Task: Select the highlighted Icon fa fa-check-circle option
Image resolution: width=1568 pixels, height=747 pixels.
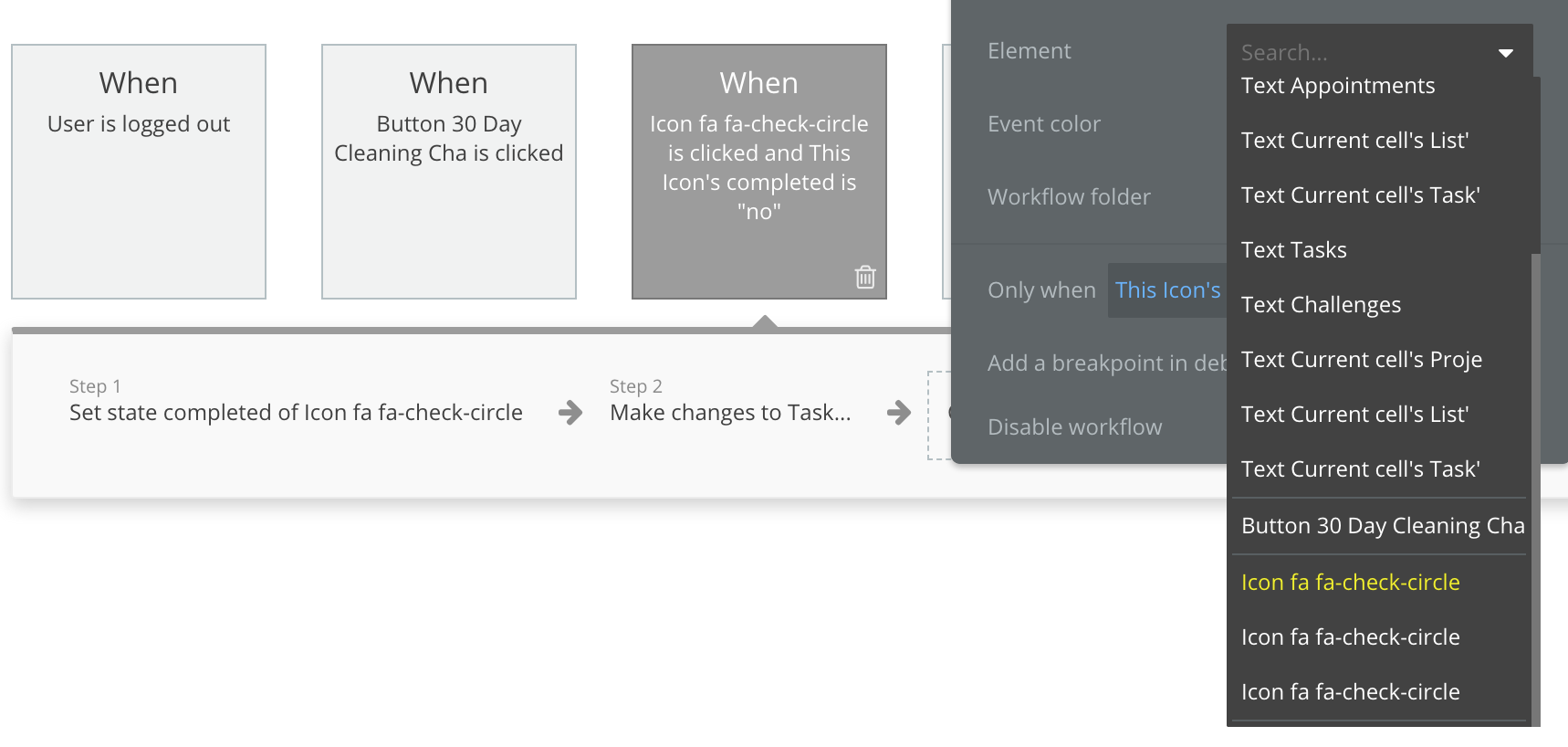Action: pos(1350,582)
